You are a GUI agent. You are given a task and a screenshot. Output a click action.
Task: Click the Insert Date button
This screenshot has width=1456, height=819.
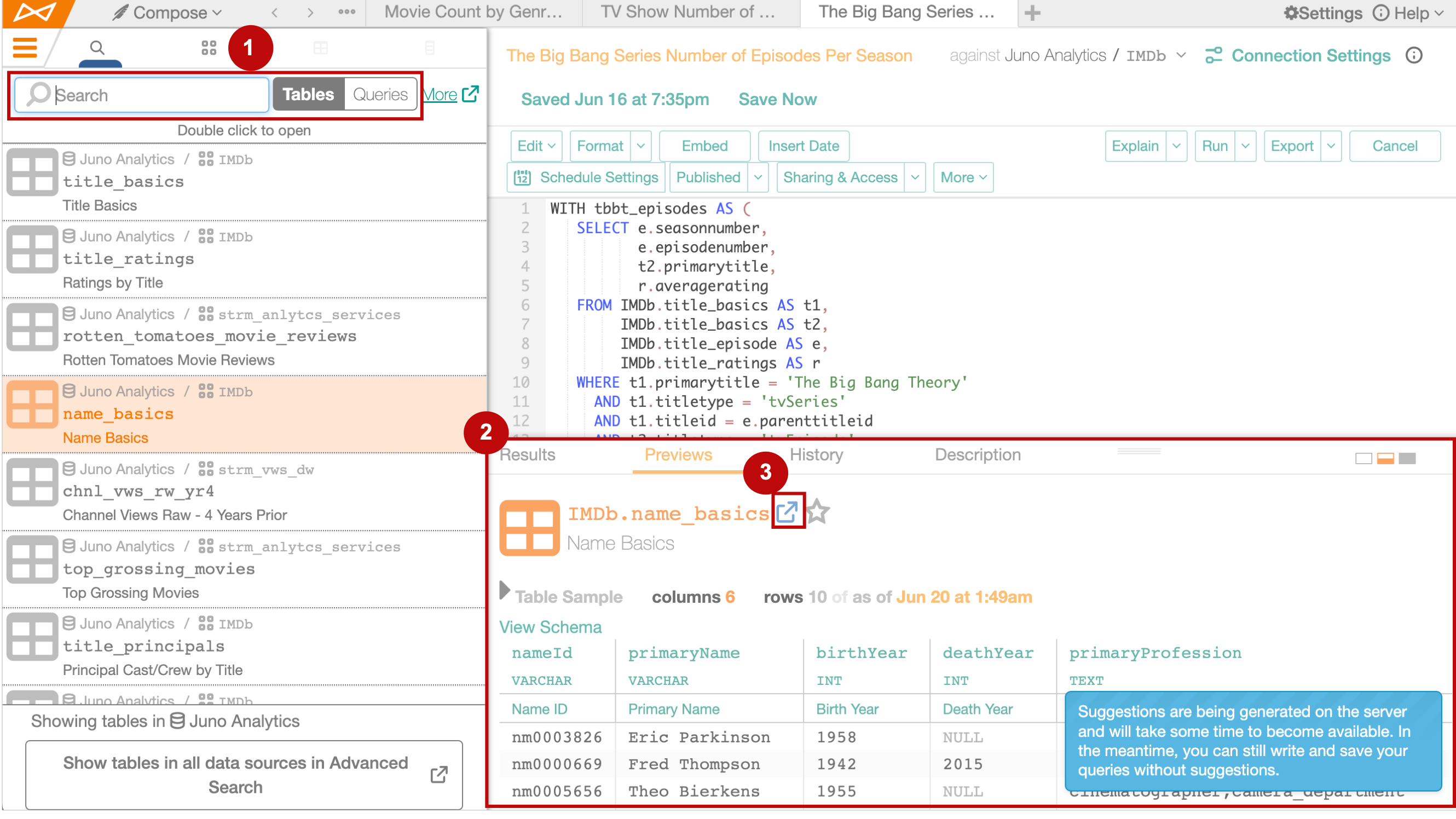pyautogui.click(x=803, y=146)
